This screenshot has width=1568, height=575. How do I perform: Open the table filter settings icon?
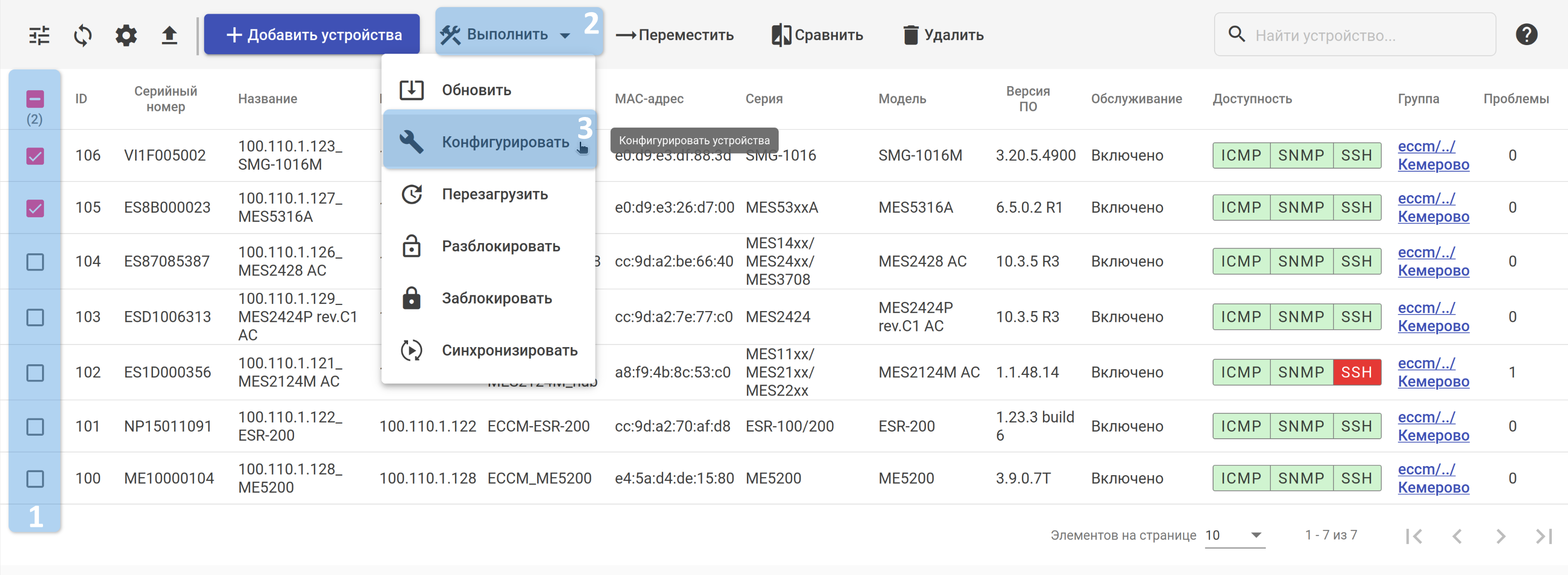(39, 35)
